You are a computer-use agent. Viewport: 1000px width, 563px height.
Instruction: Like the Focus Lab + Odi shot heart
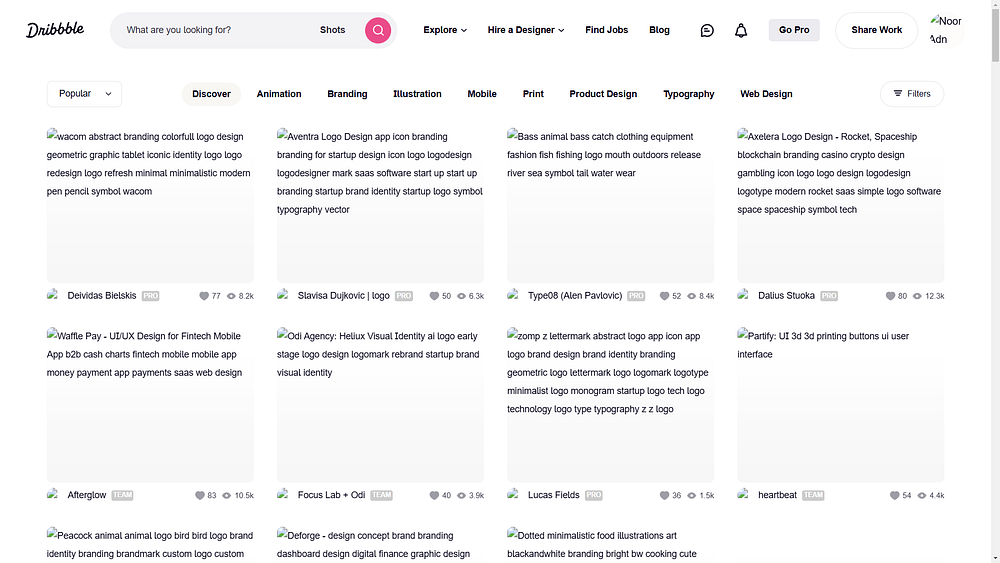pos(434,495)
